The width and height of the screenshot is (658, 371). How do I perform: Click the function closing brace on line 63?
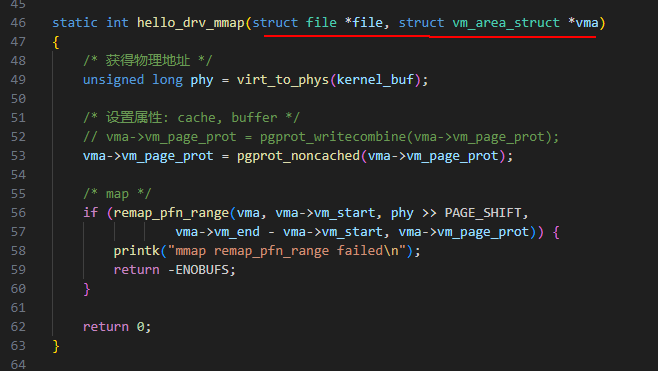point(56,346)
